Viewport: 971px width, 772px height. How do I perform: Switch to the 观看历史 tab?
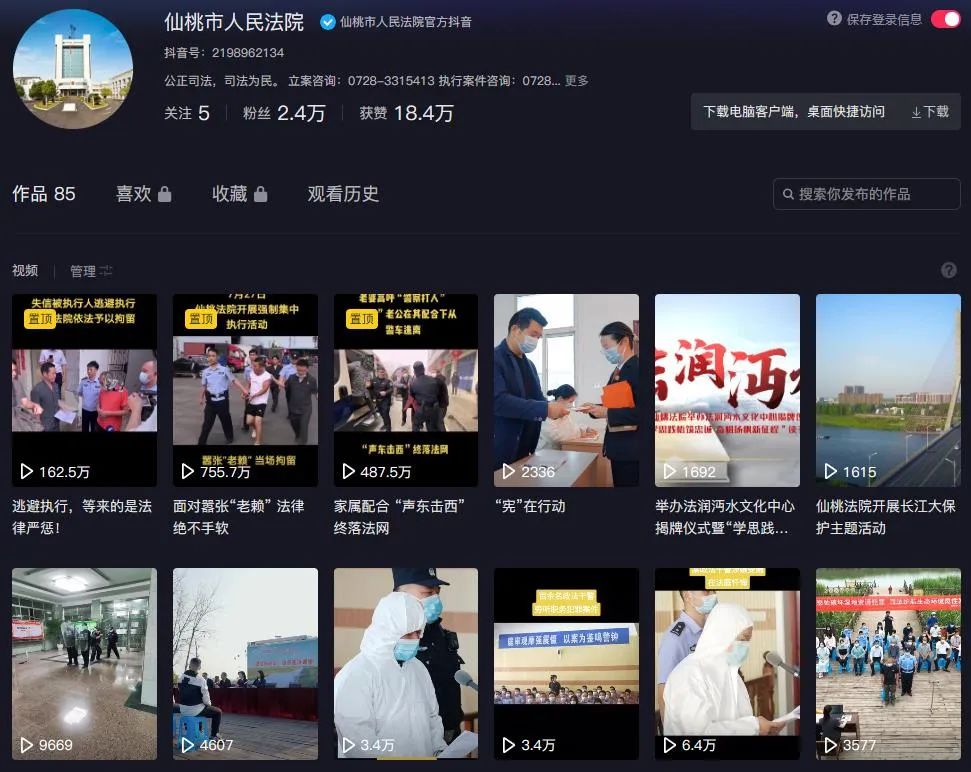click(x=343, y=194)
